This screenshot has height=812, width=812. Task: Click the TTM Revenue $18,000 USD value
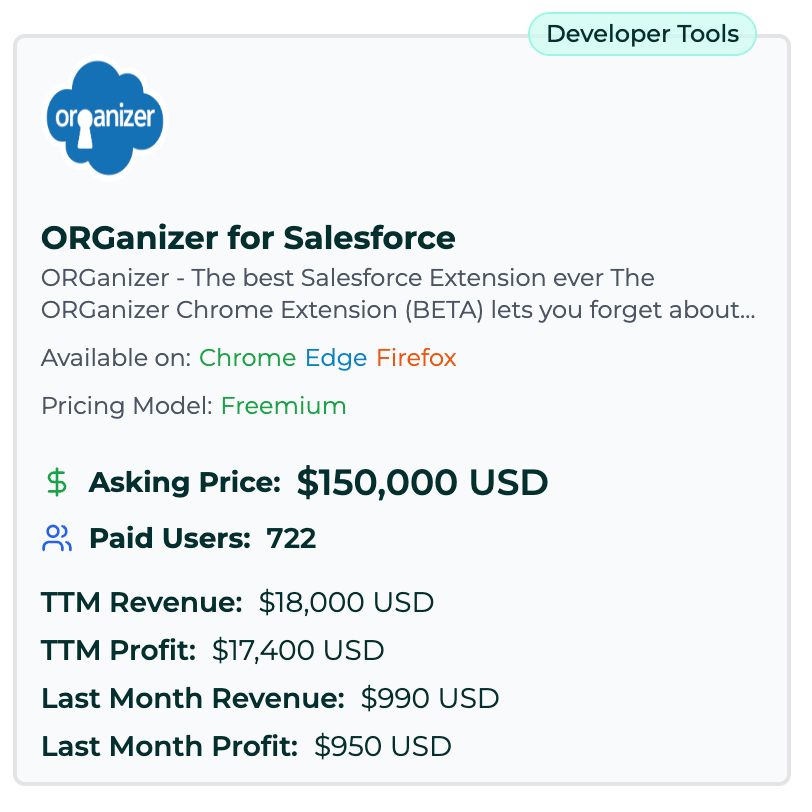[x=346, y=602]
